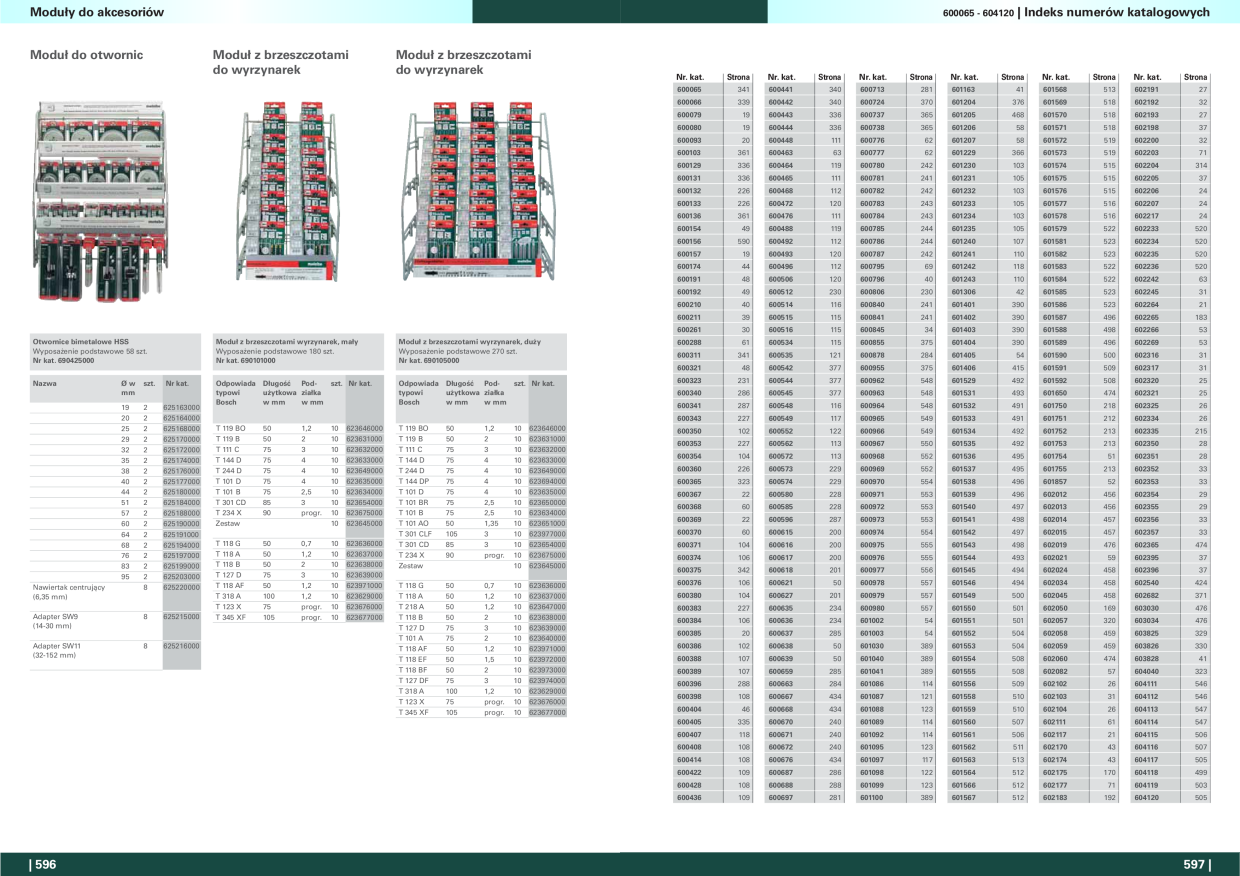1240x876 pixels.
Task: Click index entry 601406
Action: point(964,367)
